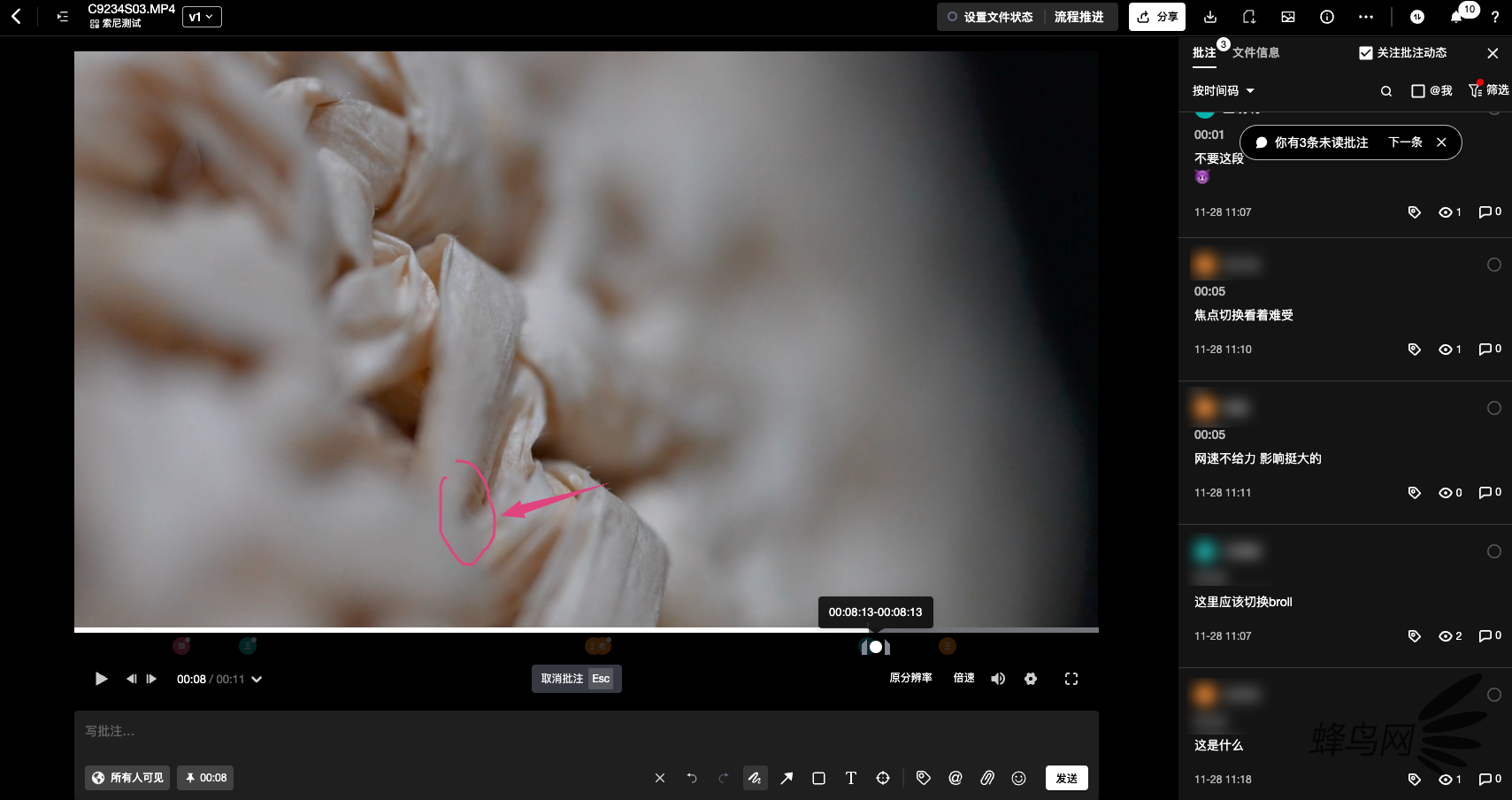Mark the 焦点切换看着难受 comment as resolved
1512x800 pixels.
[x=1493, y=265]
